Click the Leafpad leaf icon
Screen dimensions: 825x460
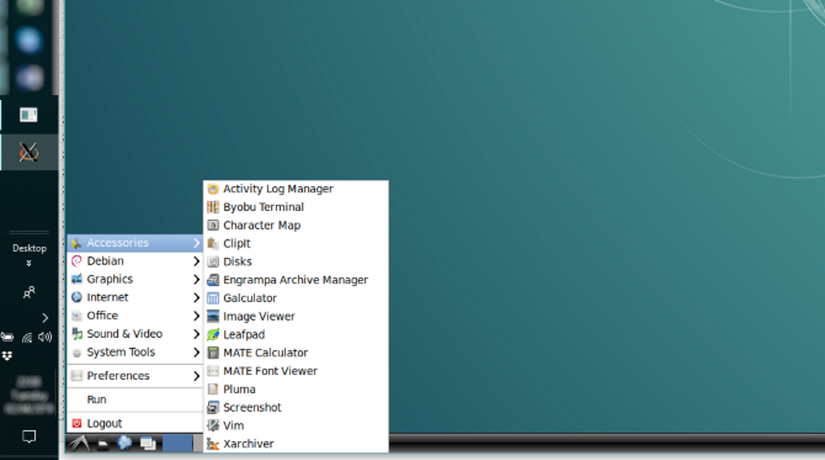tap(213, 335)
